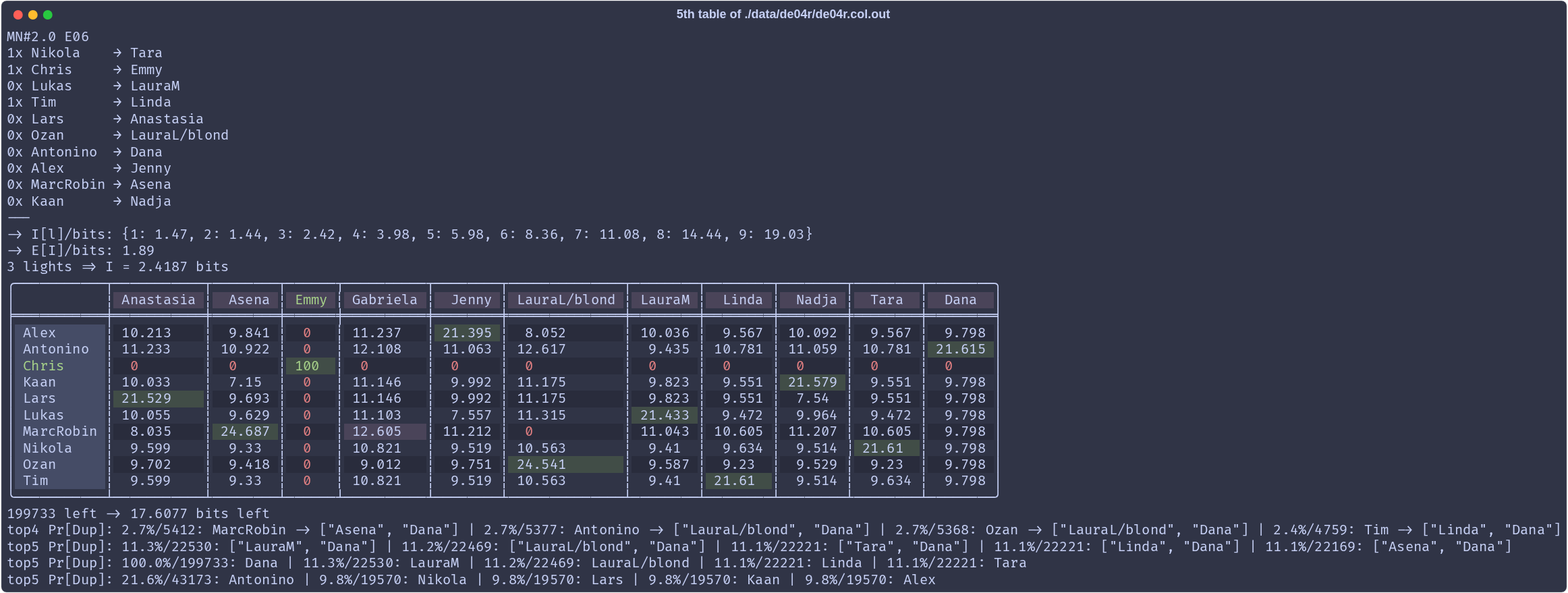Click the 7.557 cell in Lukas row
The width and height of the screenshot is (1568, 593).
pos(467,415)
